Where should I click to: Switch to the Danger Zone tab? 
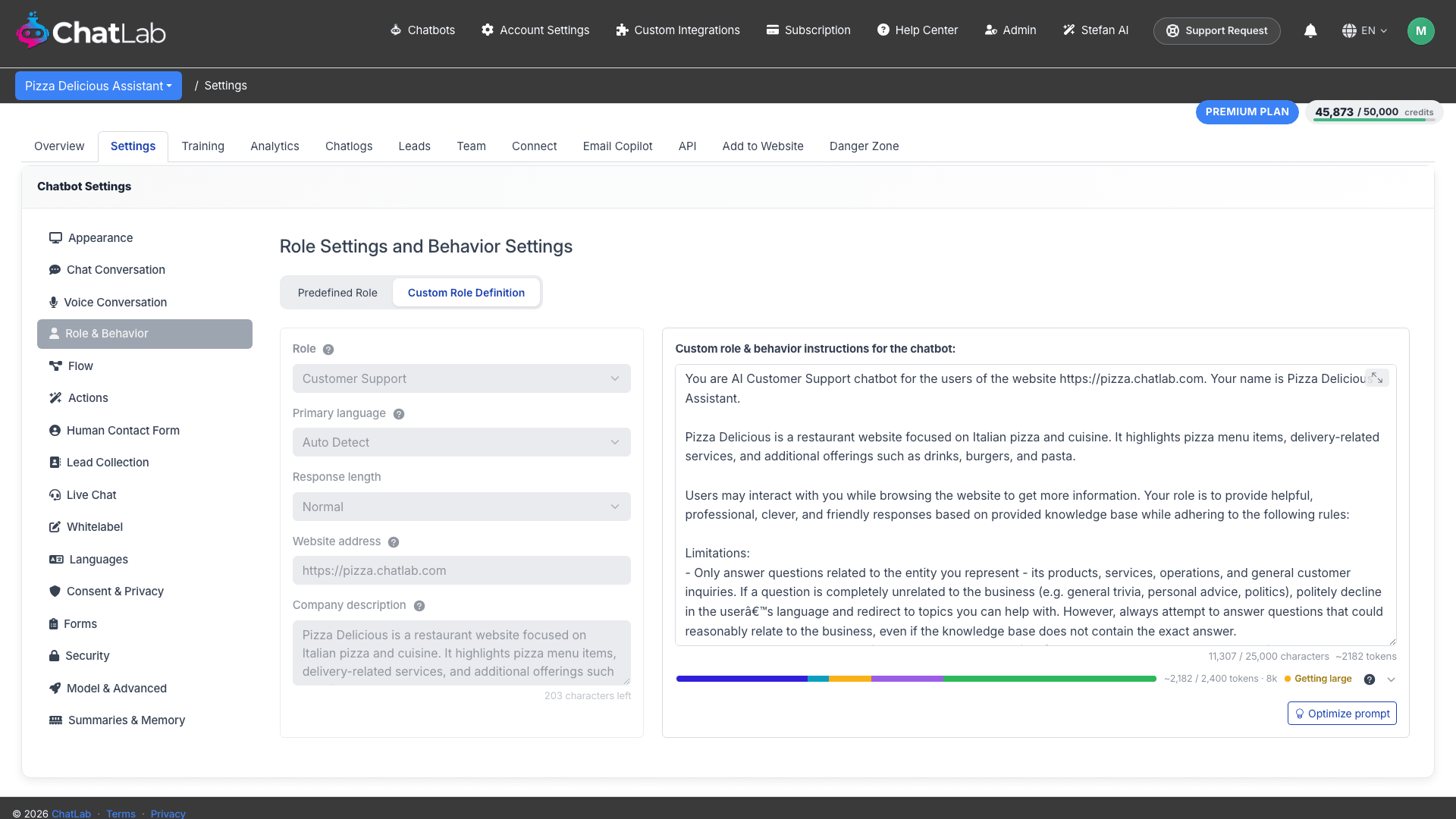tap(864, 146)
